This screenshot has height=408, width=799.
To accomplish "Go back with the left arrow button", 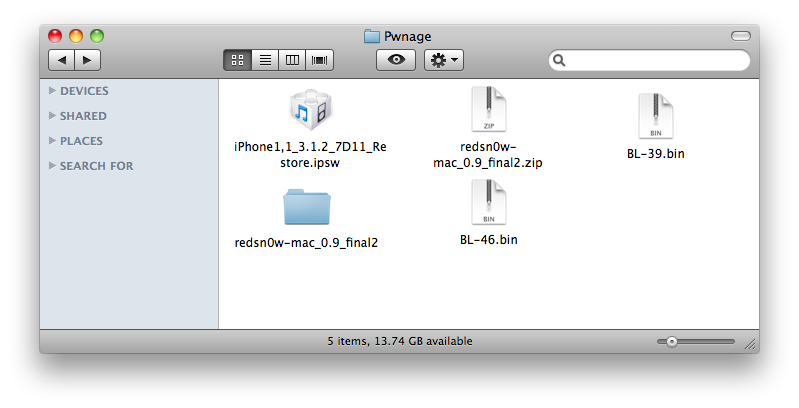I will pos(62,60).
